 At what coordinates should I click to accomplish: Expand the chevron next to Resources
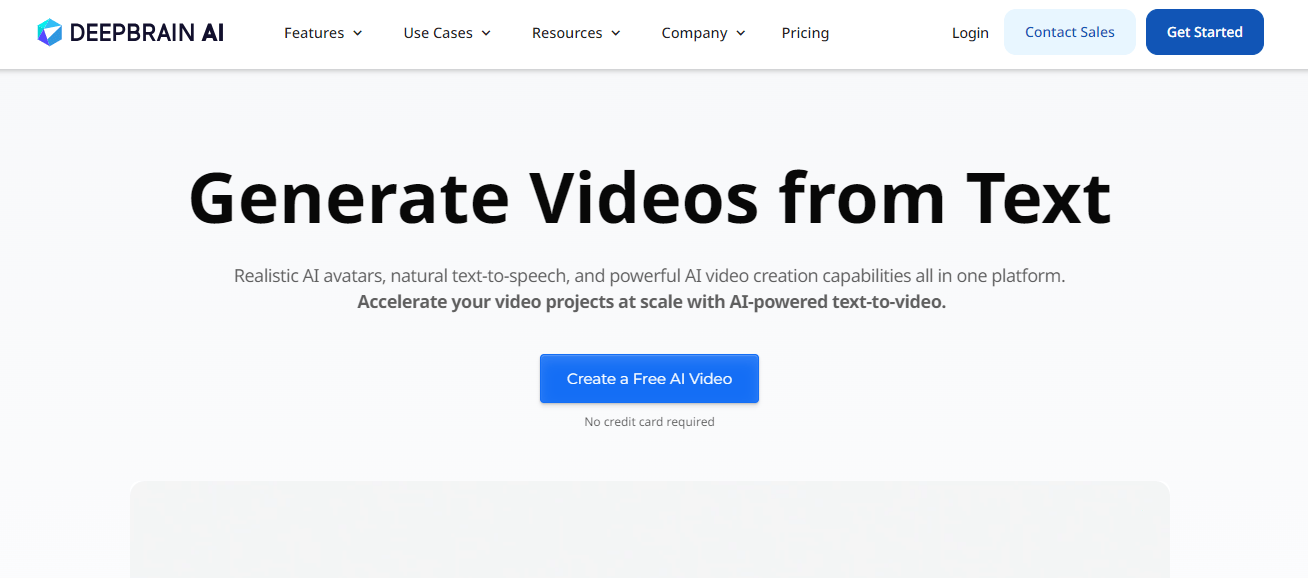point(616,33)
